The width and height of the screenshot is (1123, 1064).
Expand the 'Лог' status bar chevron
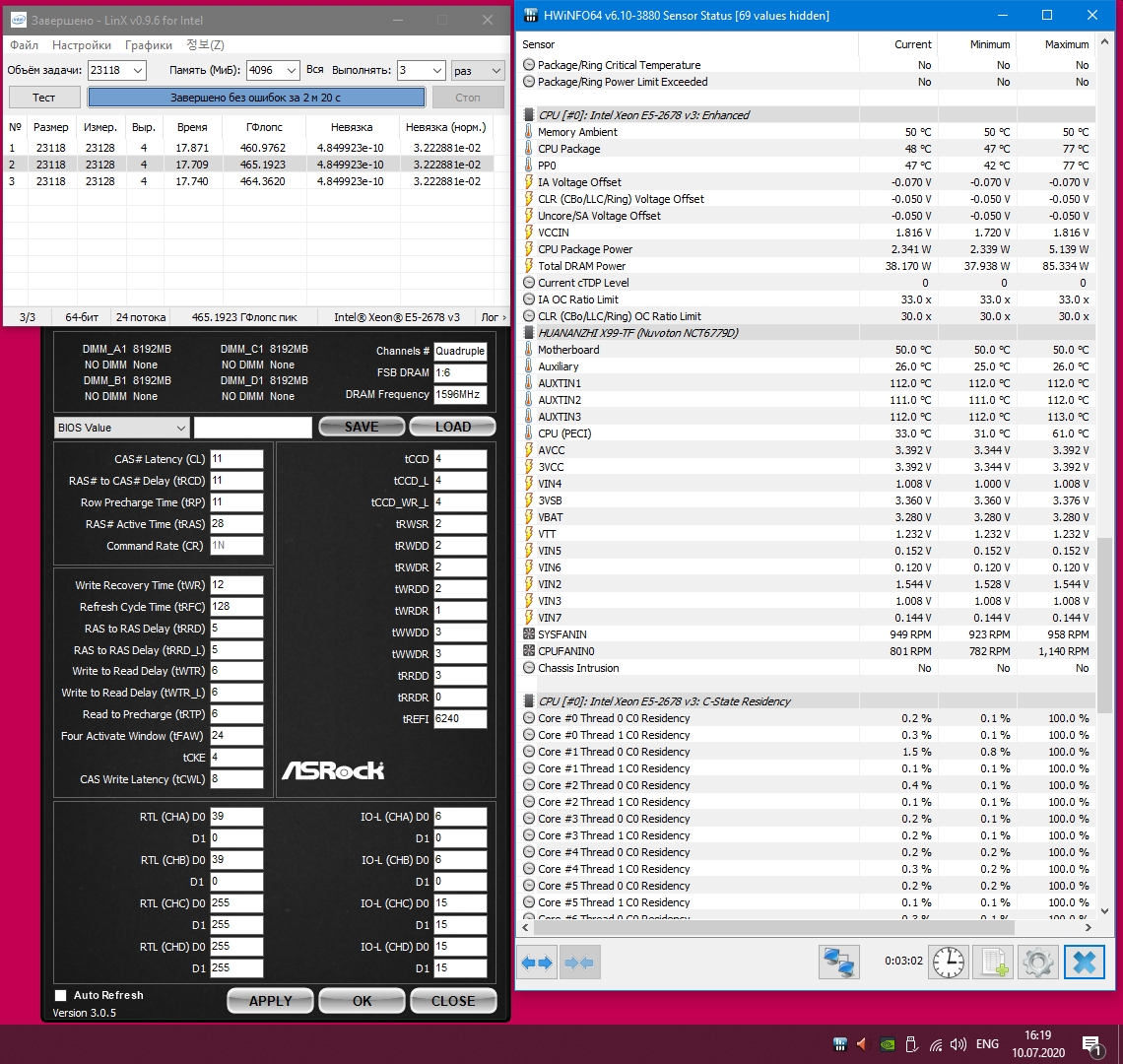(x=504, y=317)
